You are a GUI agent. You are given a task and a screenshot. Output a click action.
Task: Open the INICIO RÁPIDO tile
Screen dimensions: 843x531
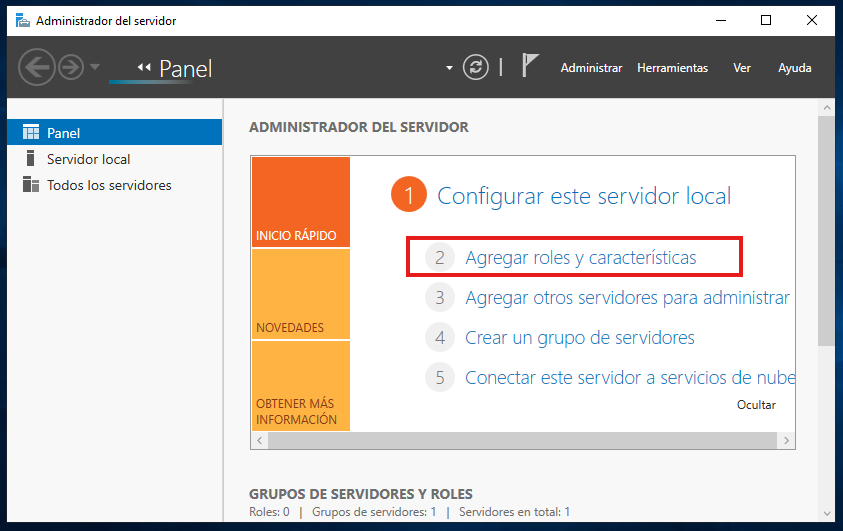tap(301, 202)
